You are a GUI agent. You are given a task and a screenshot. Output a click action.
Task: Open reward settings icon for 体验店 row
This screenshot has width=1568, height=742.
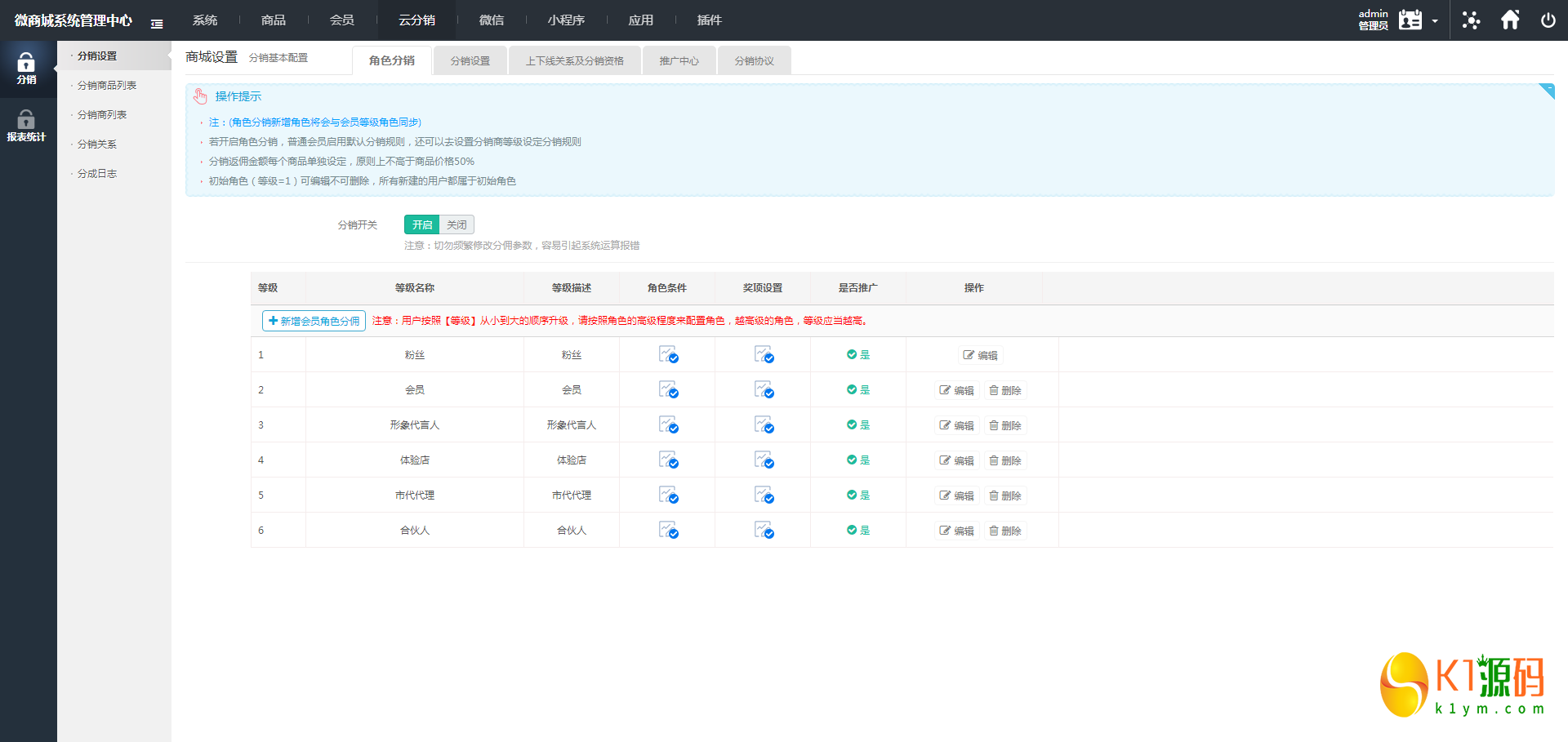pos(764,460)
